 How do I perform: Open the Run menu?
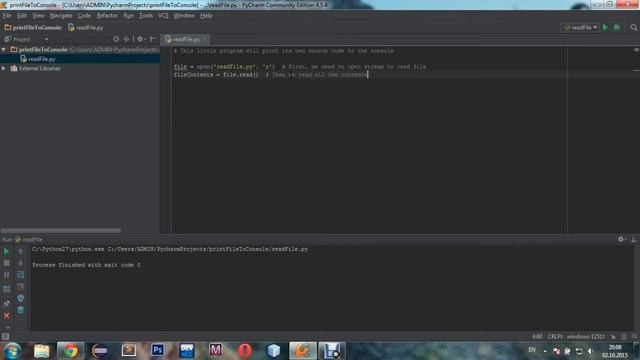pyautogui.click(x=128, y=16)
